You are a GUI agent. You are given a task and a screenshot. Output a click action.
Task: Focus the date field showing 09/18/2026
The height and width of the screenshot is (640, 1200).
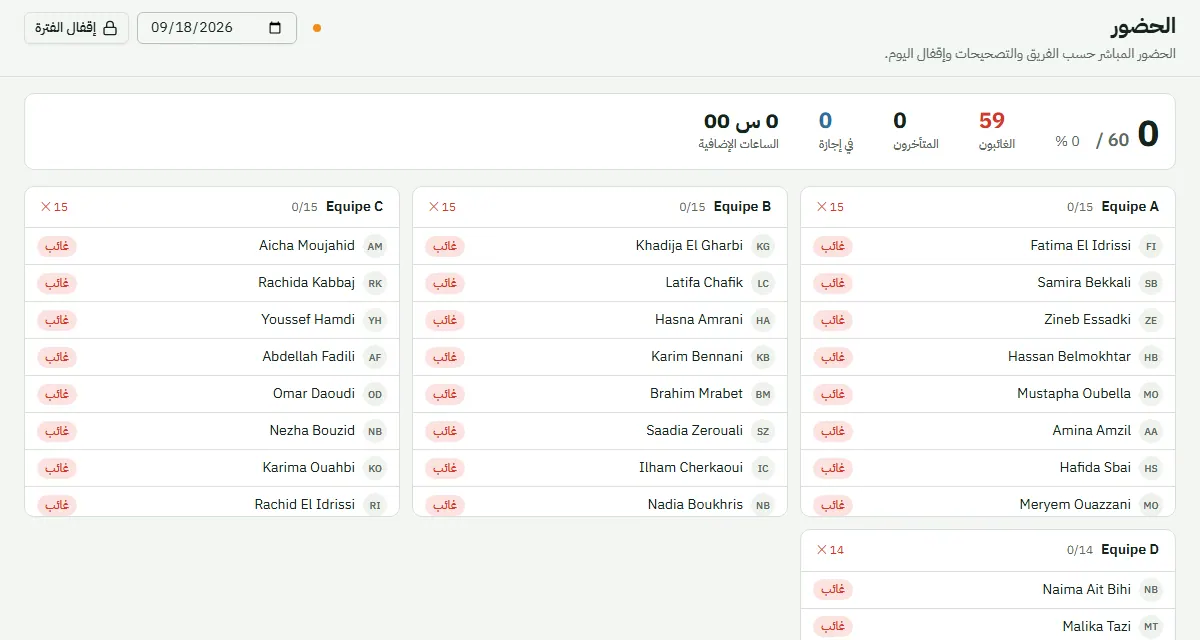(x=217, y=28)
